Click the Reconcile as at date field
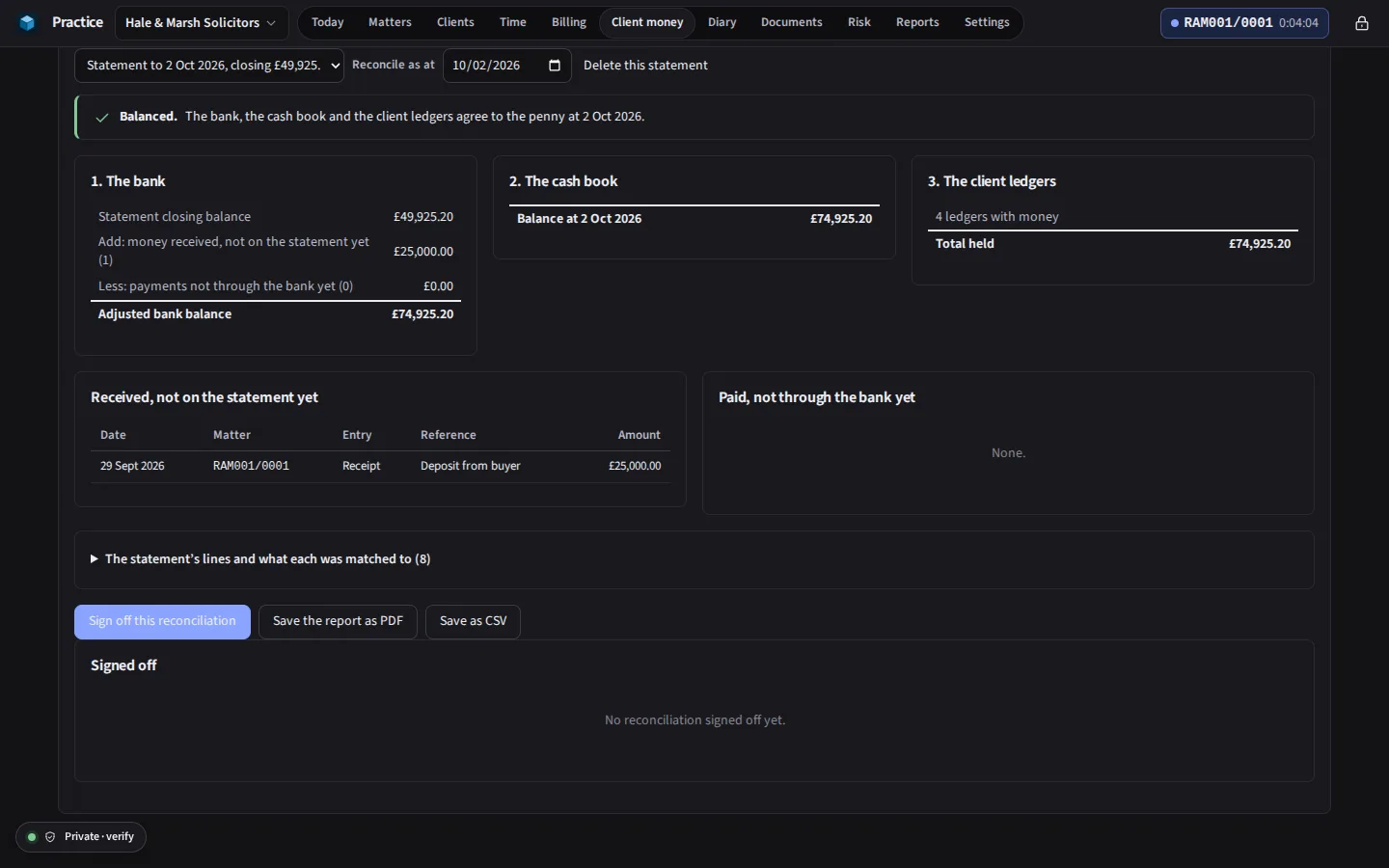 [x=507, y=66]
